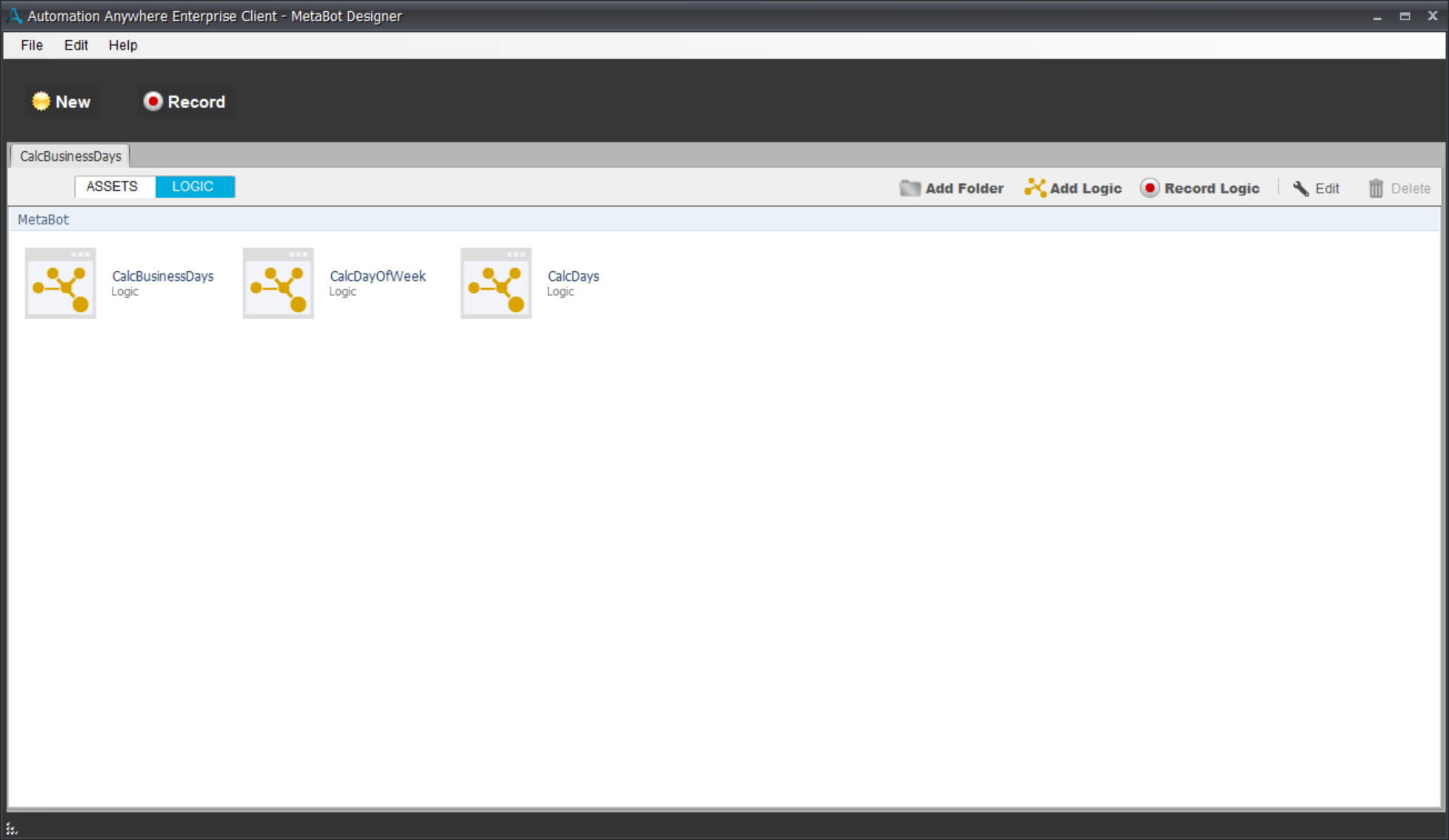Image resolution: width=1449 pixels, height=840 pixels.
Task: Select the CalcDayOfWeek logic thumbnail
Action: pos(279,284)
